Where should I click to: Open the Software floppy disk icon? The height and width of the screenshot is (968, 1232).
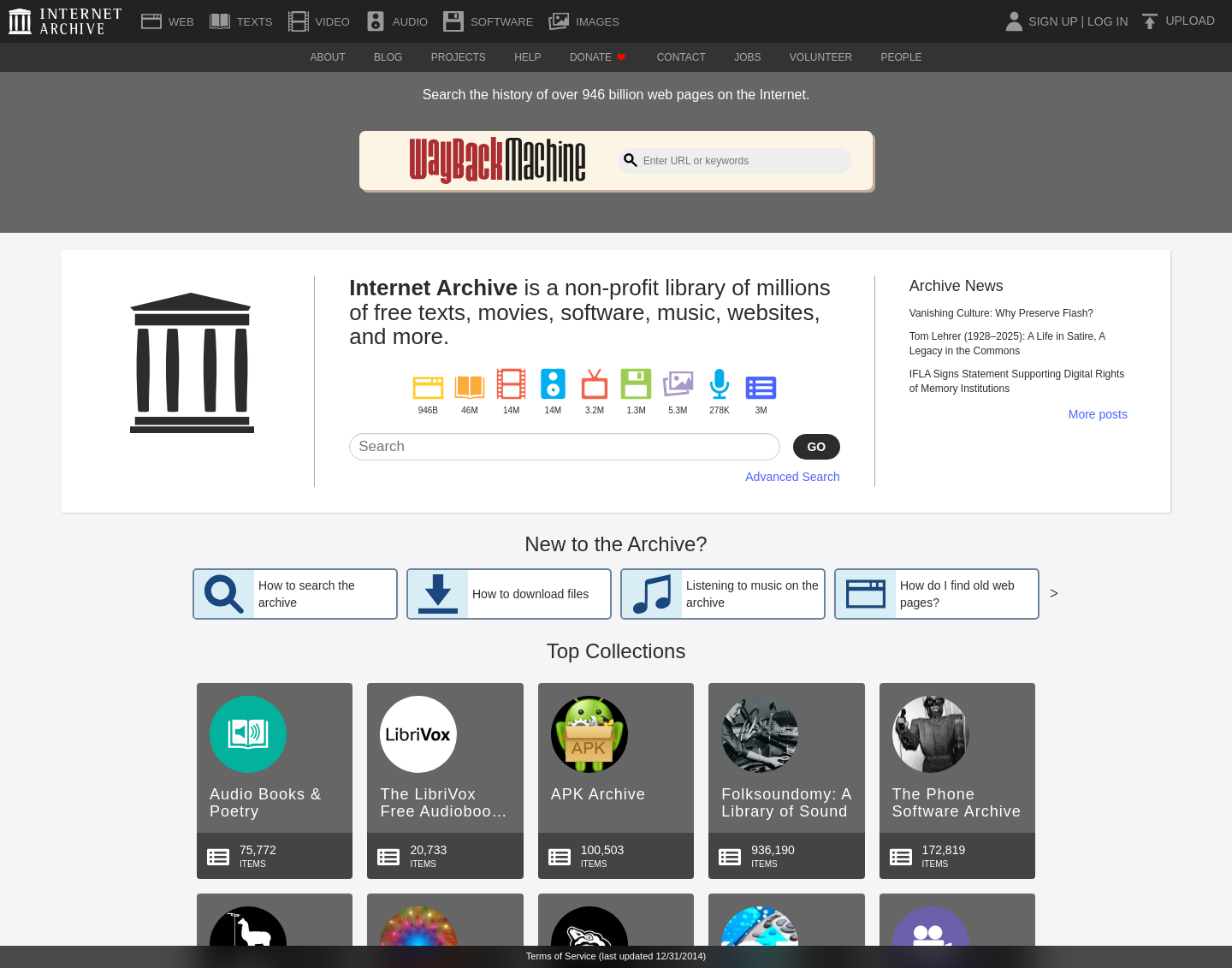click(x=453, y=21)
